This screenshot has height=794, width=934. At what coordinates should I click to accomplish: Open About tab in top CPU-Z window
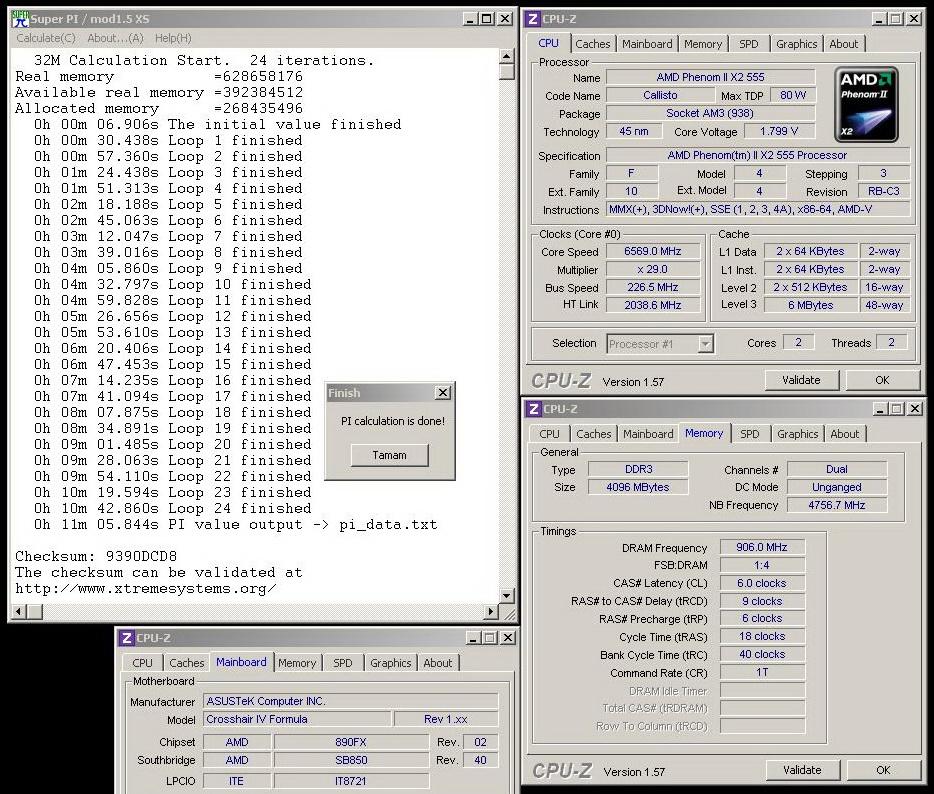pyautogui.click(x=843, y=44)
